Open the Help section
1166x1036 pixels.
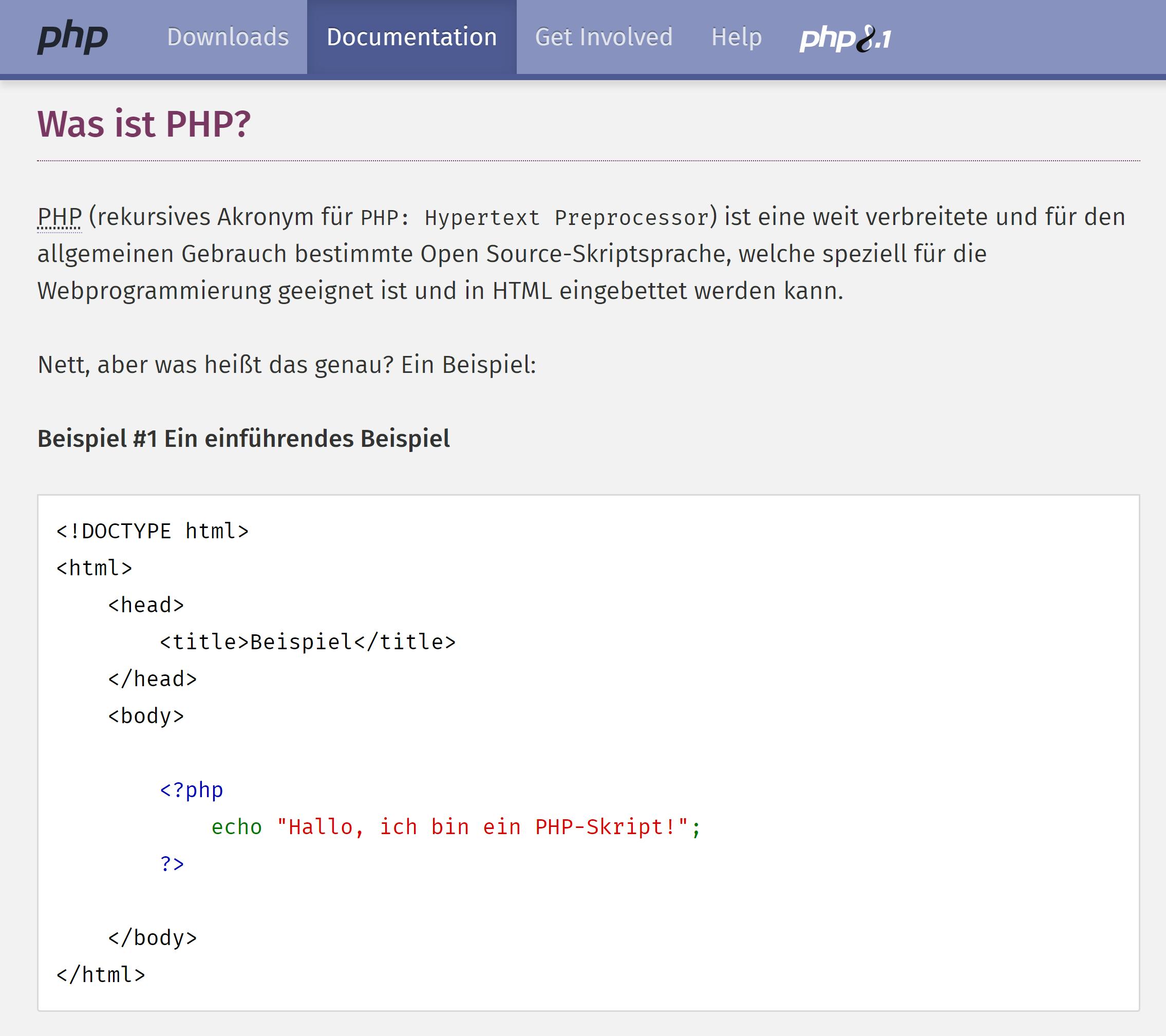tap(736, 36)
